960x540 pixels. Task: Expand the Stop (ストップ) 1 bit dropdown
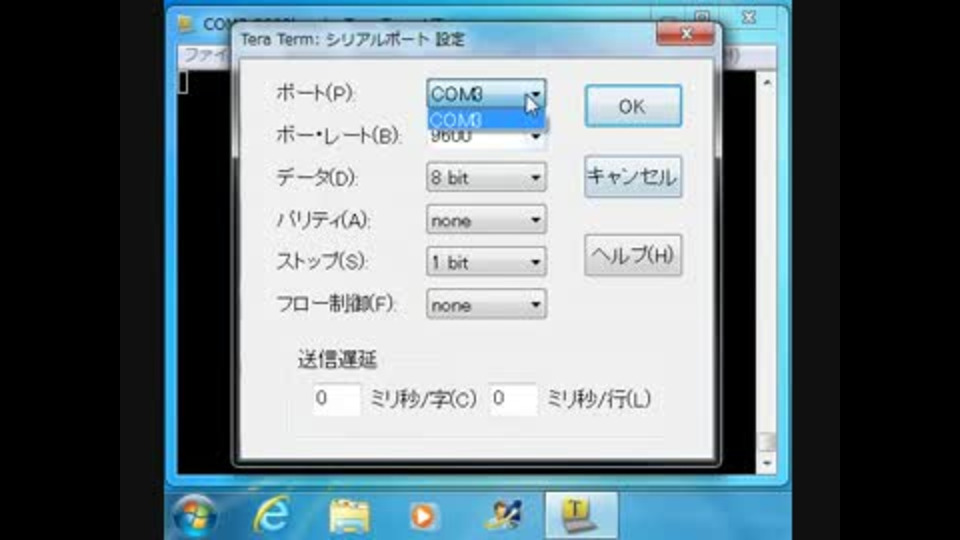tap(486, 262)
